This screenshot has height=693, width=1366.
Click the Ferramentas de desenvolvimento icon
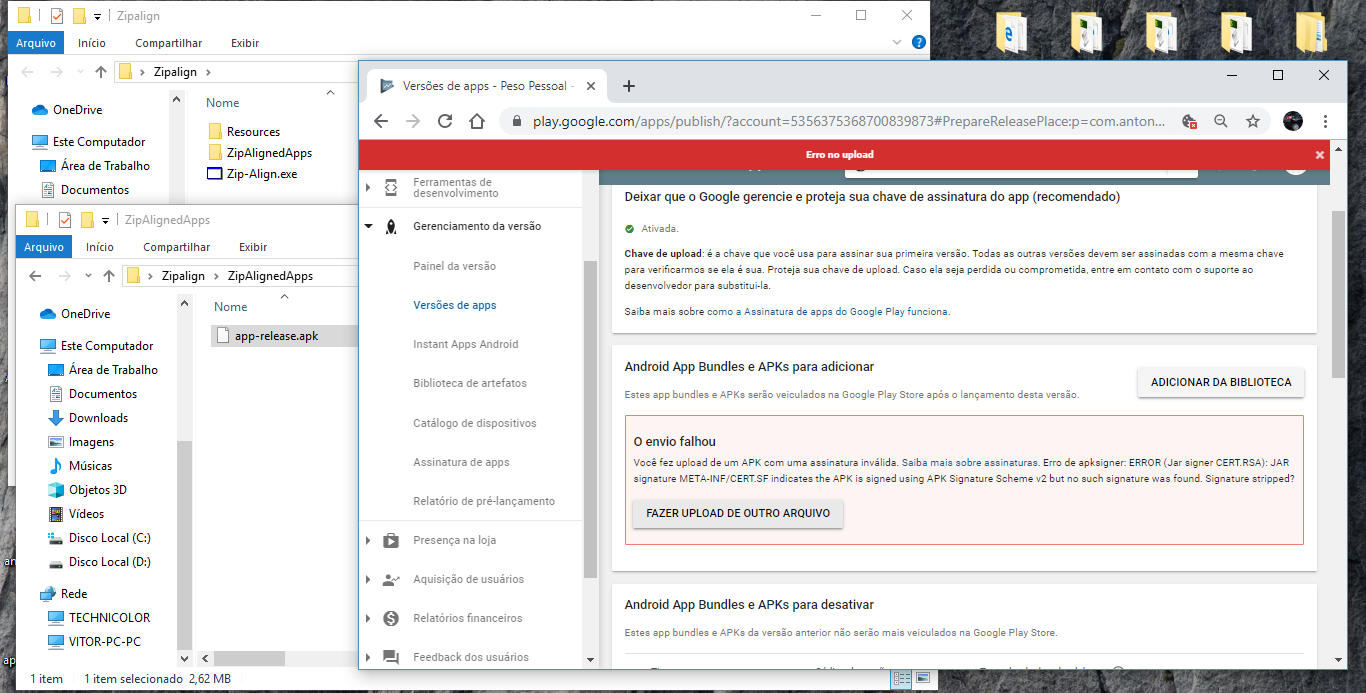tap(391, 188)
